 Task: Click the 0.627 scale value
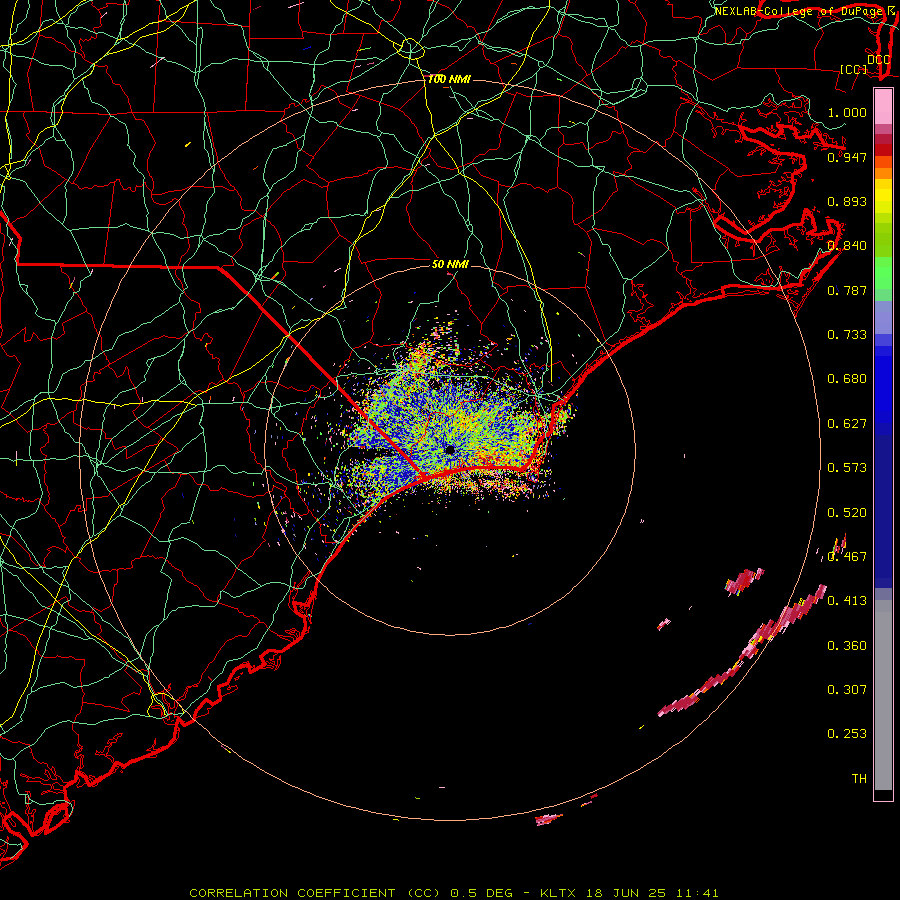click(847, 424)
